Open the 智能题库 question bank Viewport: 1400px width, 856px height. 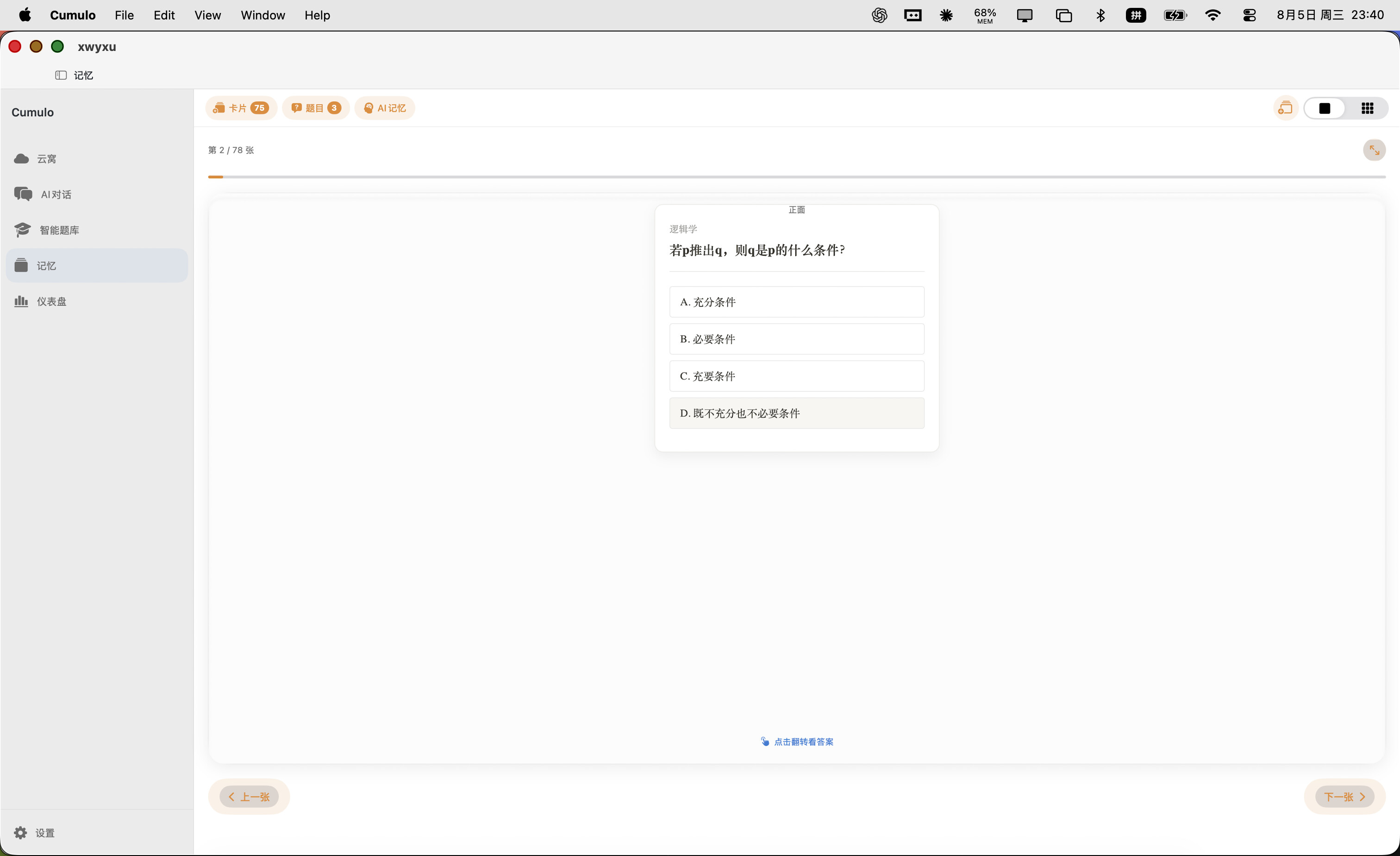[97, 230]
